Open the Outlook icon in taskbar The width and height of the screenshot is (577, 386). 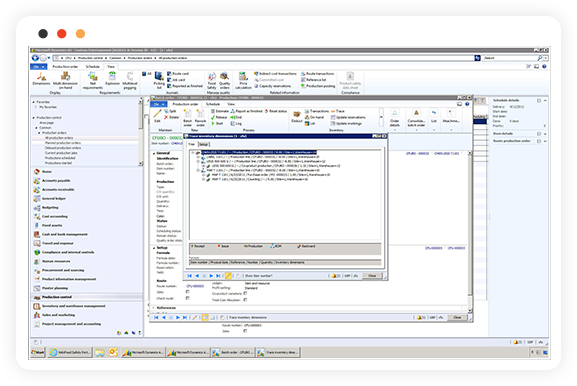(113, 352)
